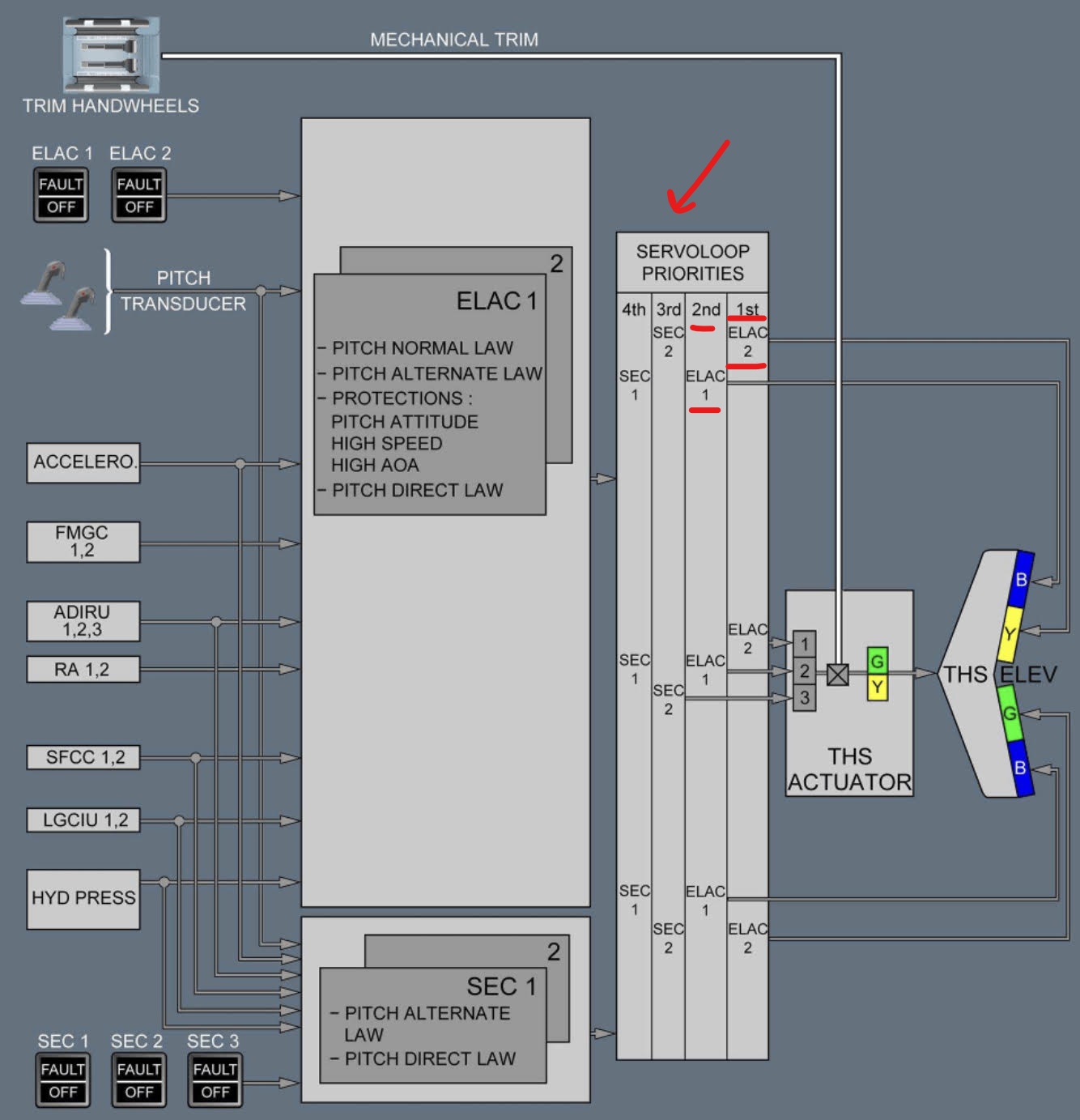Click the THS mechanical trim crossed box
Screen dimensions: 1080x1120
pyautogui.click(x=838, y=674)
